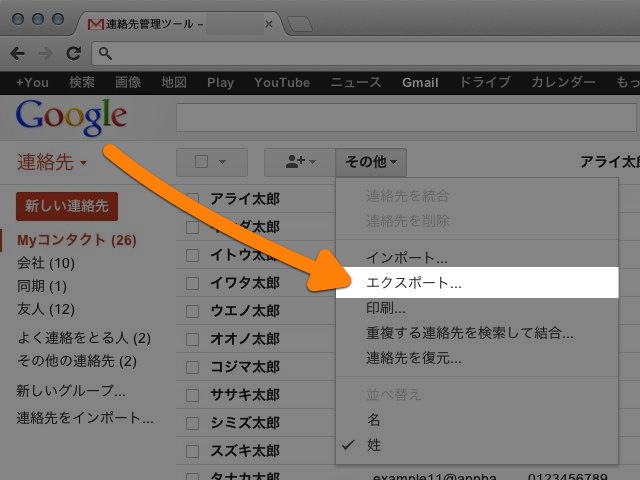The height and width of the screenshot is (480, 640).
Task: Sort contacts by 姓
Action: pyautogui.click(x=477, y=445)
